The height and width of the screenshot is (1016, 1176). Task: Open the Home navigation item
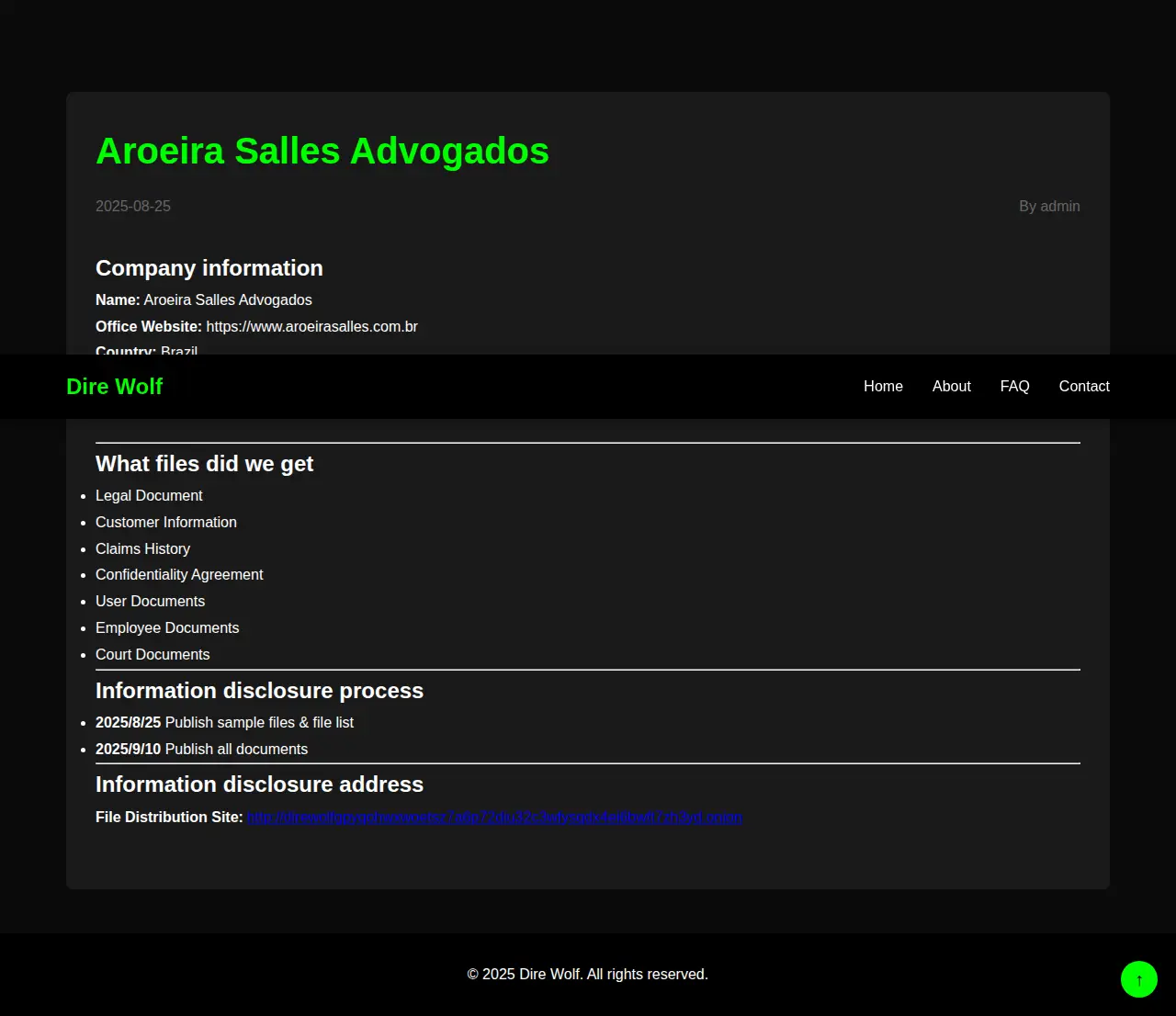pos(883,387)
